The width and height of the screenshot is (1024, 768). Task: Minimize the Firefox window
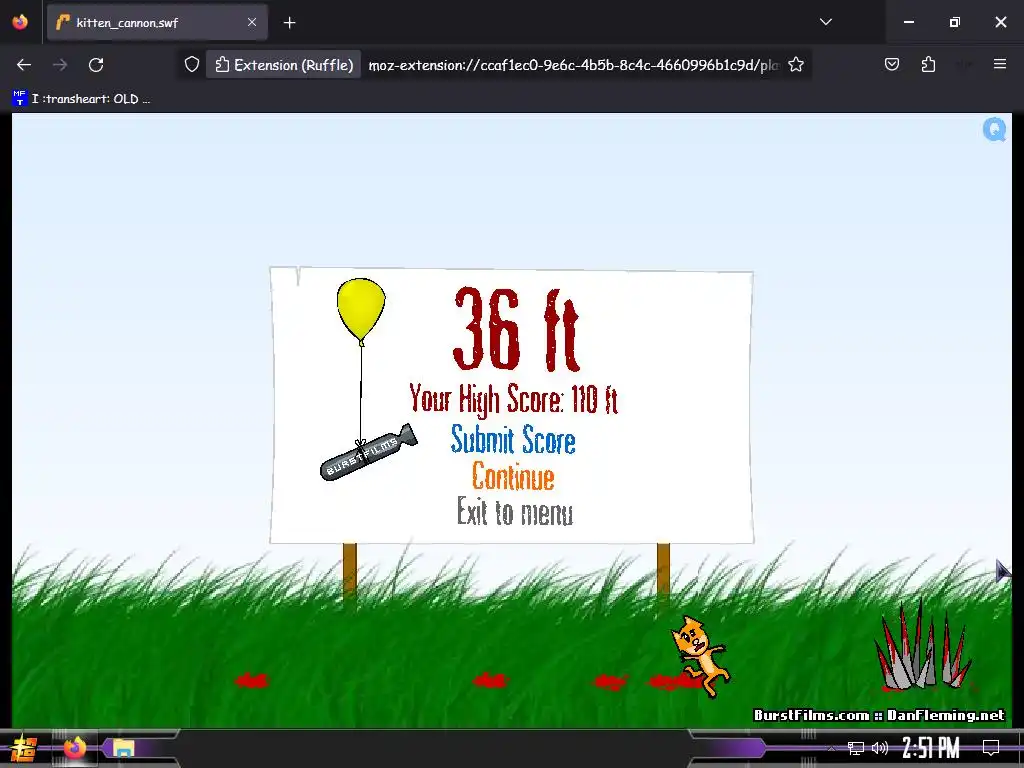point(908,22)
